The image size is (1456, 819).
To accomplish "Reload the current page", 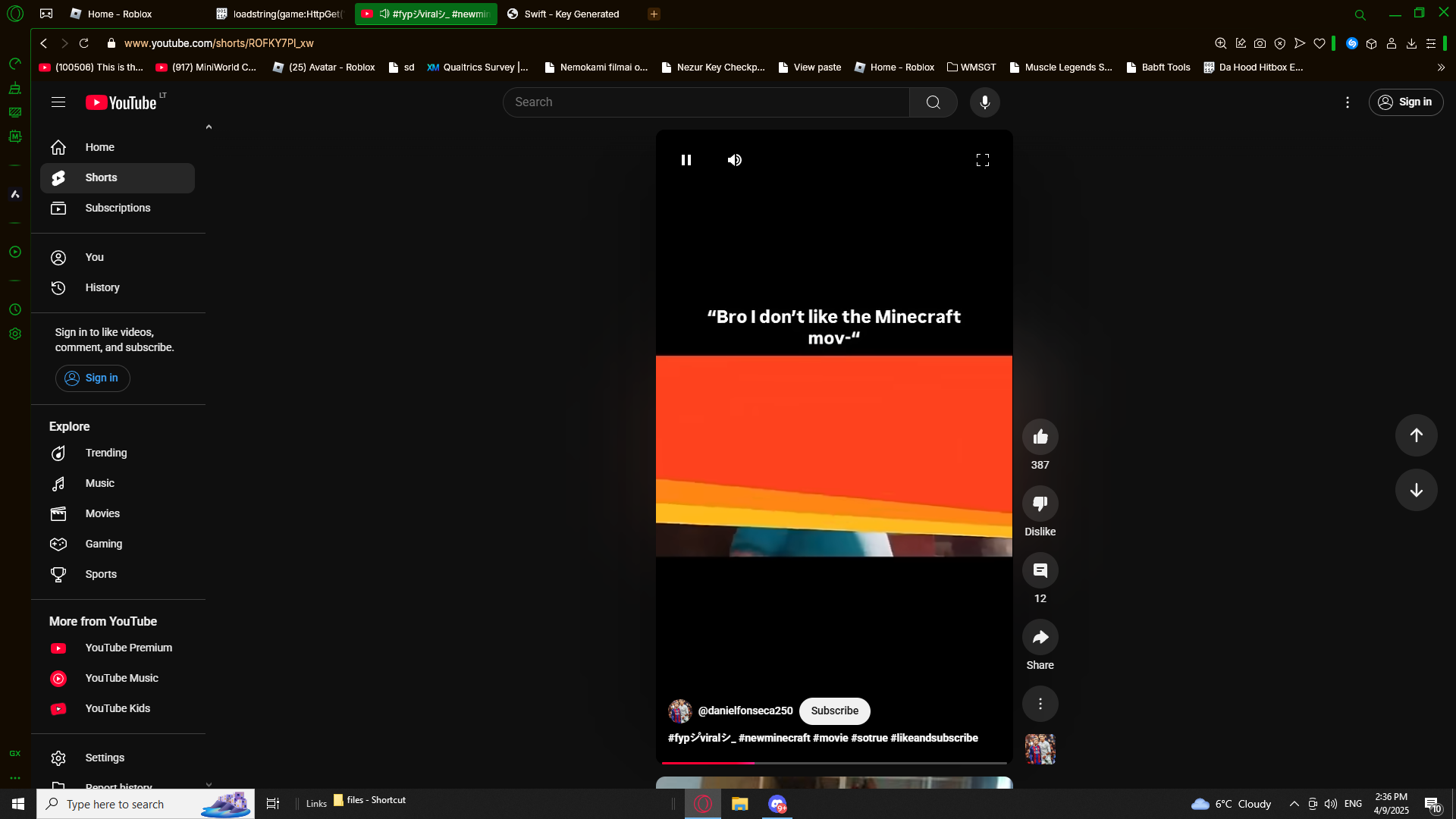I will (x=84, y=43).
